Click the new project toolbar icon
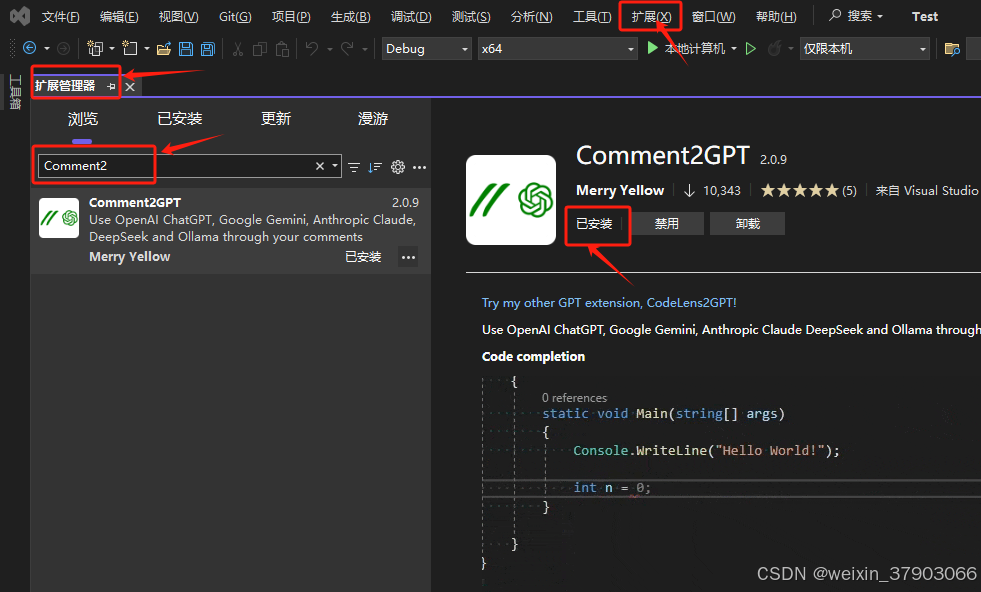The image size is (981, 592). coord(95,48)
